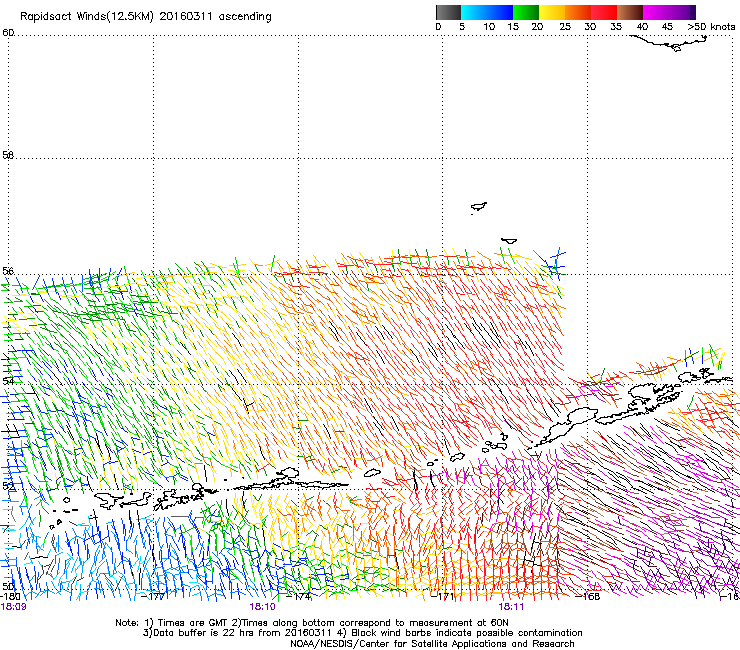Click the purple '18:11' time label

[511, 607]
